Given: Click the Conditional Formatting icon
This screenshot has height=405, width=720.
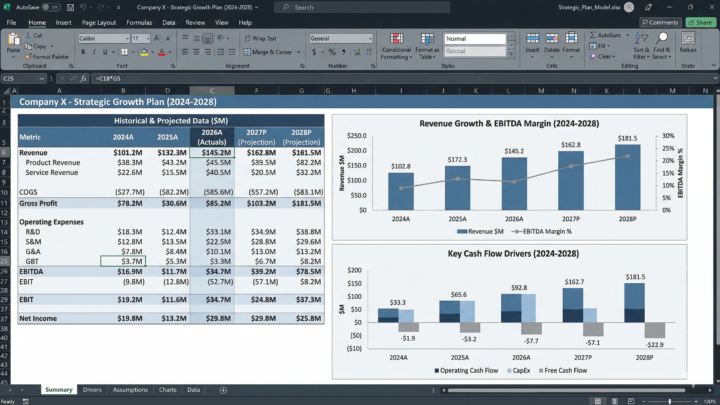Looking at the screenshot, I should tap(396, 39).
